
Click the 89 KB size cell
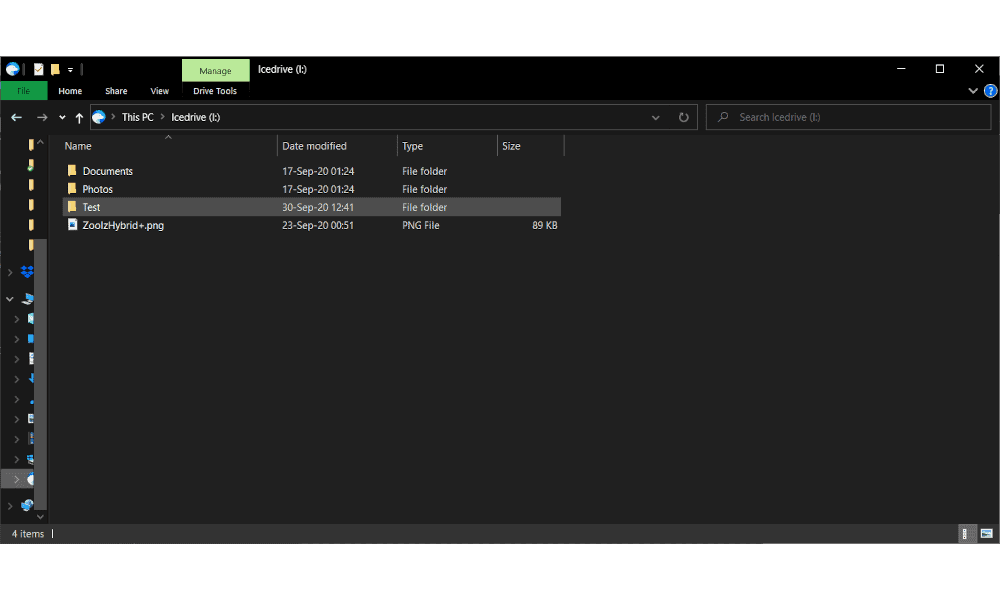(545, 225)
